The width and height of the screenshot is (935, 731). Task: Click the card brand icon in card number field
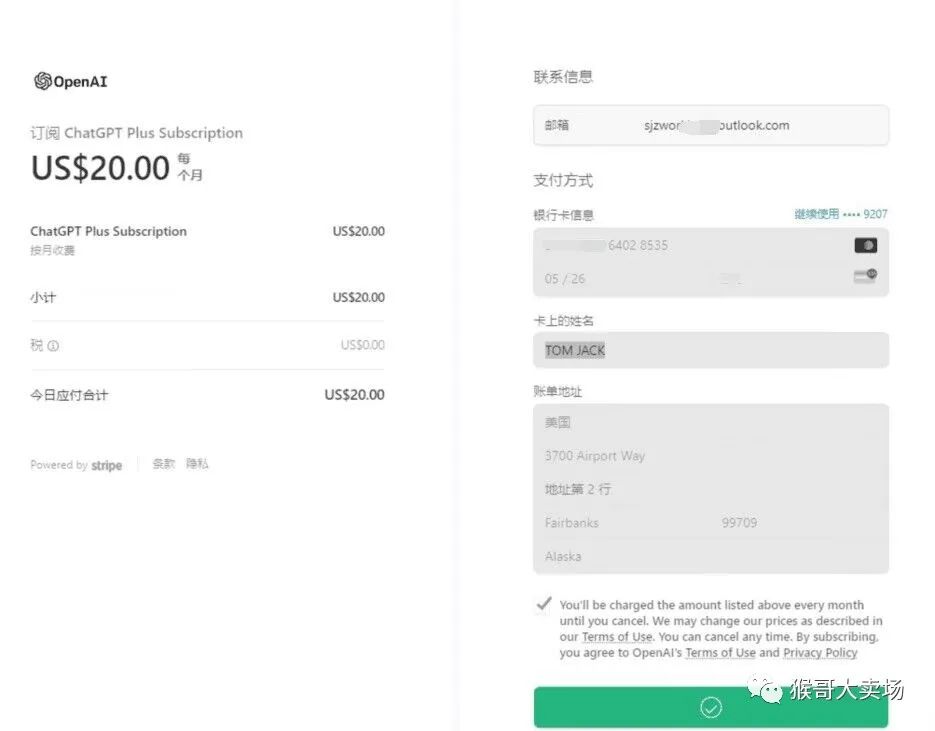[865, 245]
